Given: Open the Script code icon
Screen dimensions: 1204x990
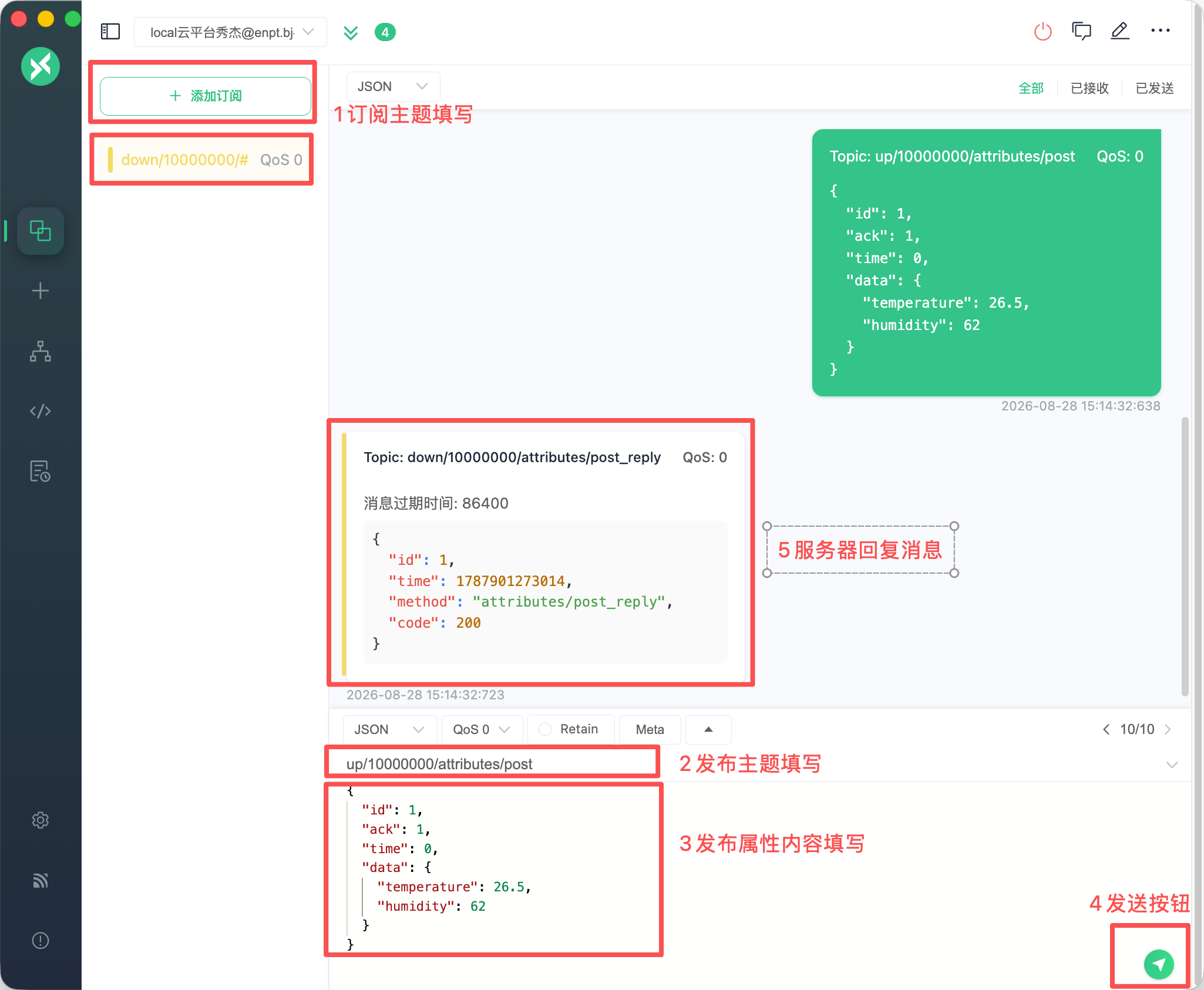Looking at the screenshot, I should coord(41,411).
